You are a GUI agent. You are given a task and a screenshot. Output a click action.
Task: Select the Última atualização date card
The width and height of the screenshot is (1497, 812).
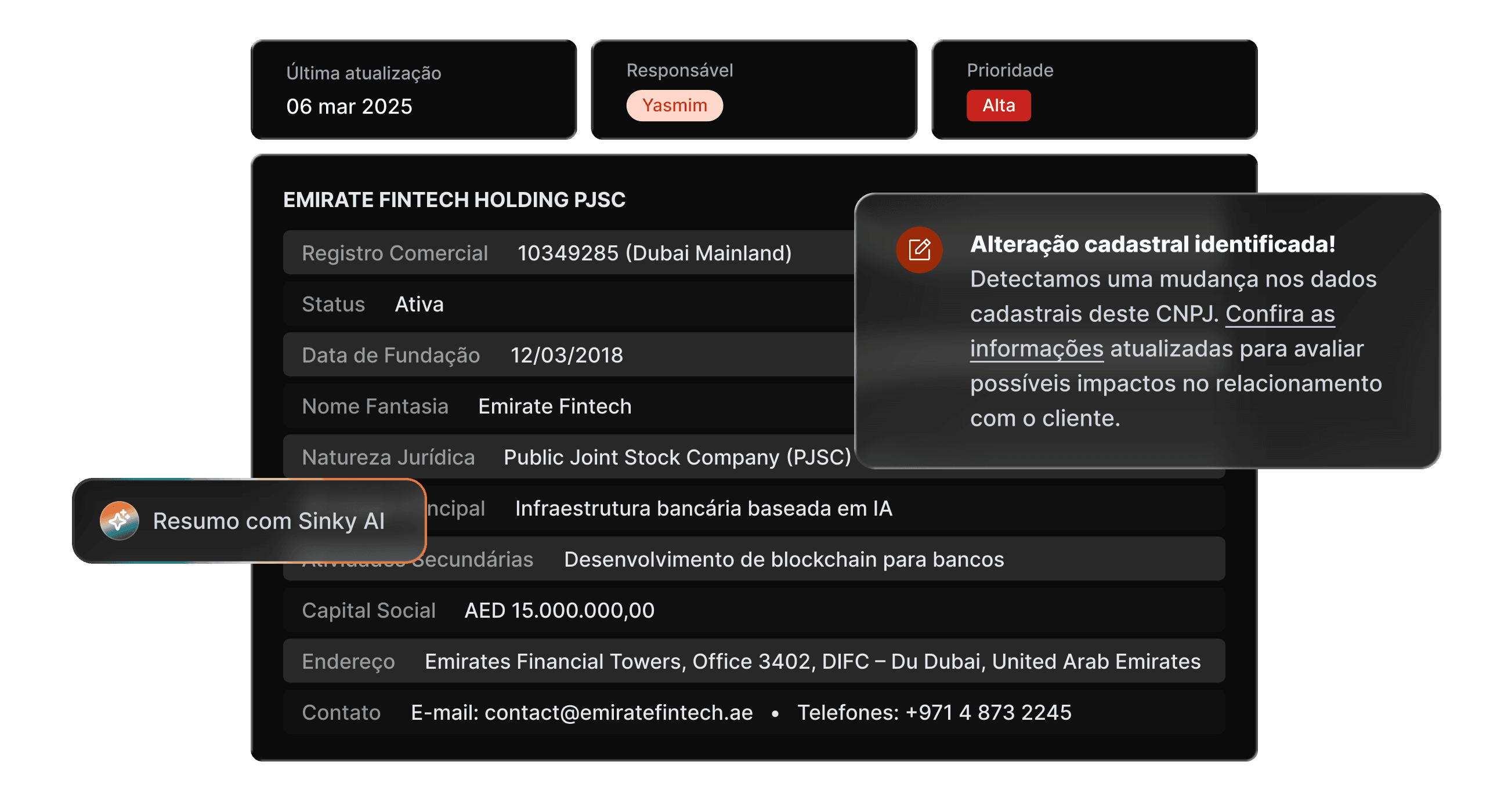click(x=413, y=89)
